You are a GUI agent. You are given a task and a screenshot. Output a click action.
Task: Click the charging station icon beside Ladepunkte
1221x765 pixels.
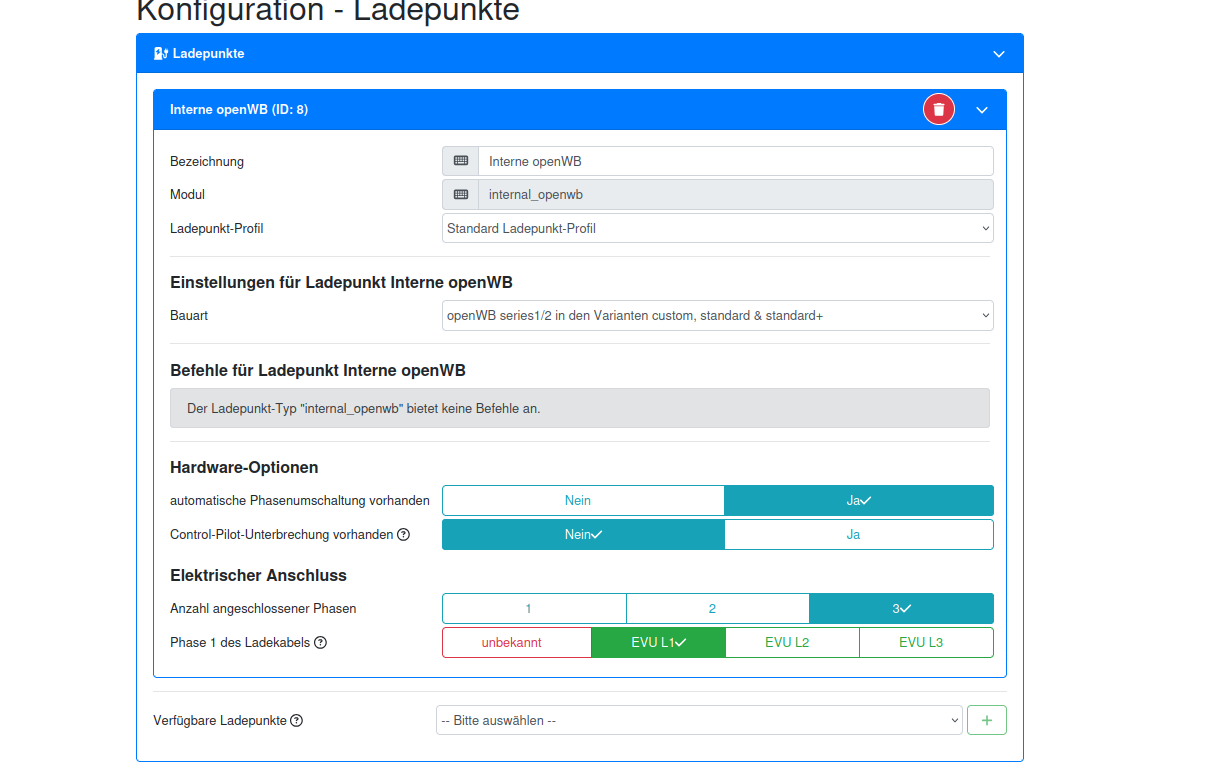click(160, 53)
